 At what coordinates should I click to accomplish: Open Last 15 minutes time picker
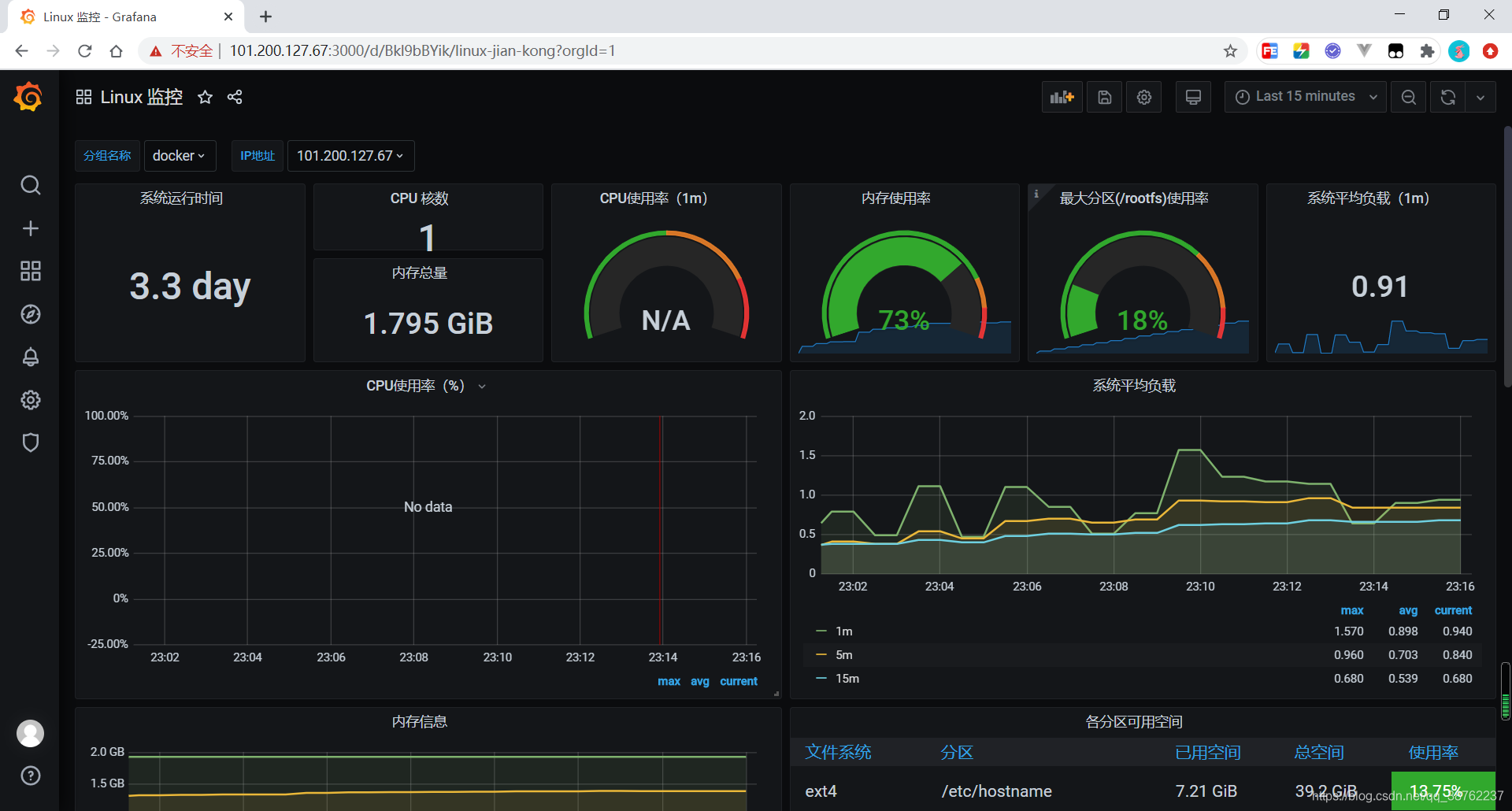1305,97
